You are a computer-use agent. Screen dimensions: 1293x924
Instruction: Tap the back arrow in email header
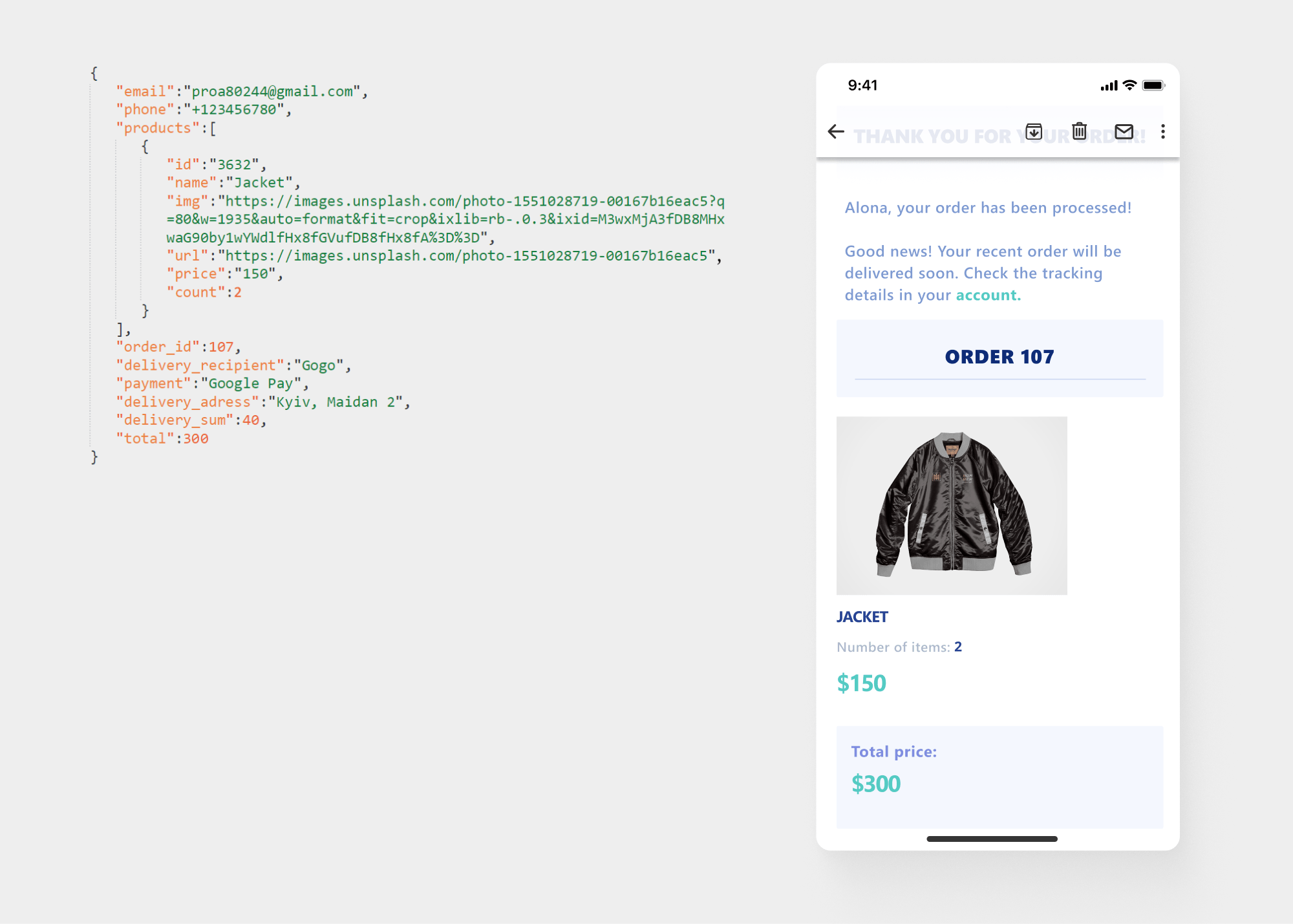pyautogui.click(x=836, y=132)
